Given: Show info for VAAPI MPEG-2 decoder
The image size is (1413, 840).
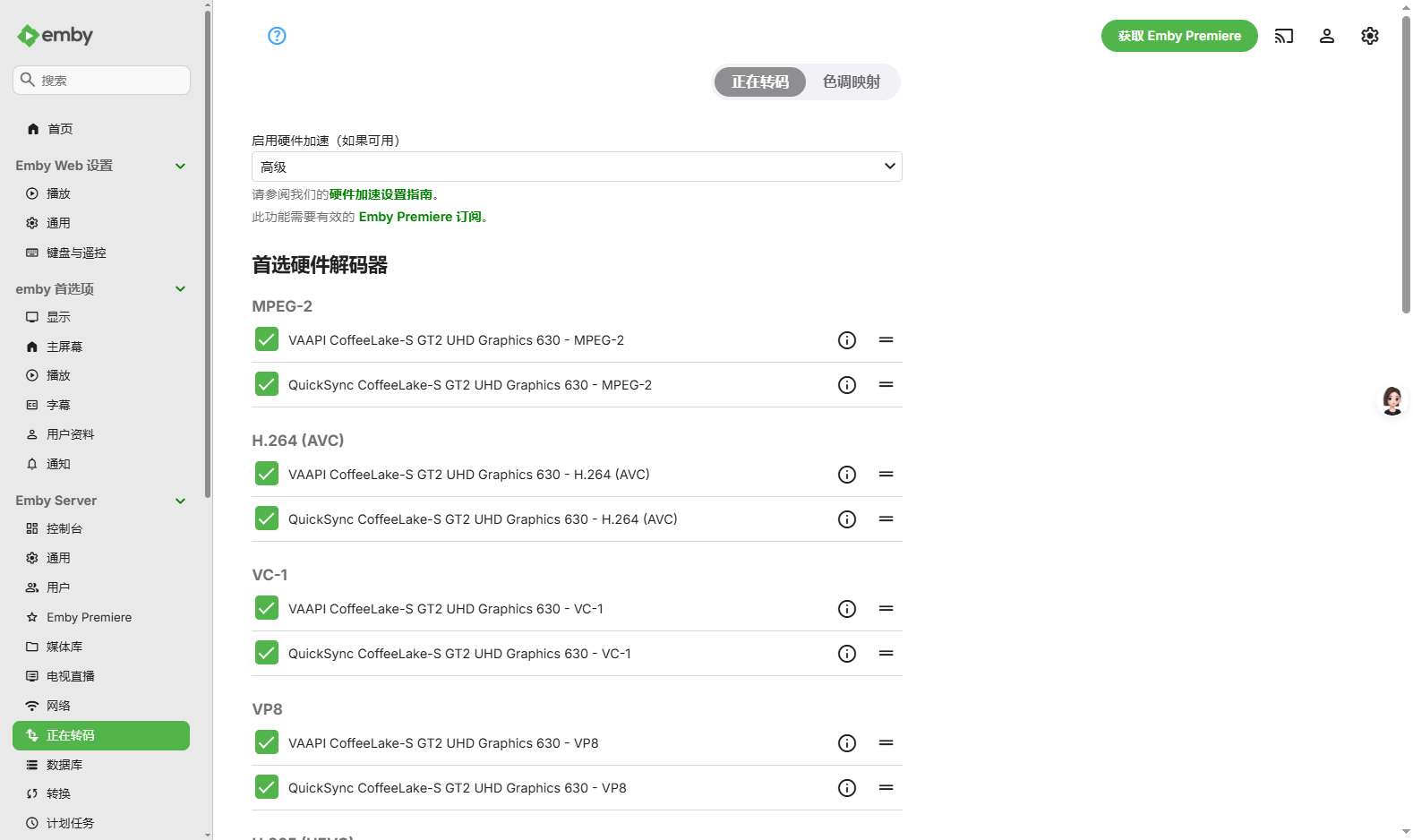Looking at the screenshot, I should 847,340.
